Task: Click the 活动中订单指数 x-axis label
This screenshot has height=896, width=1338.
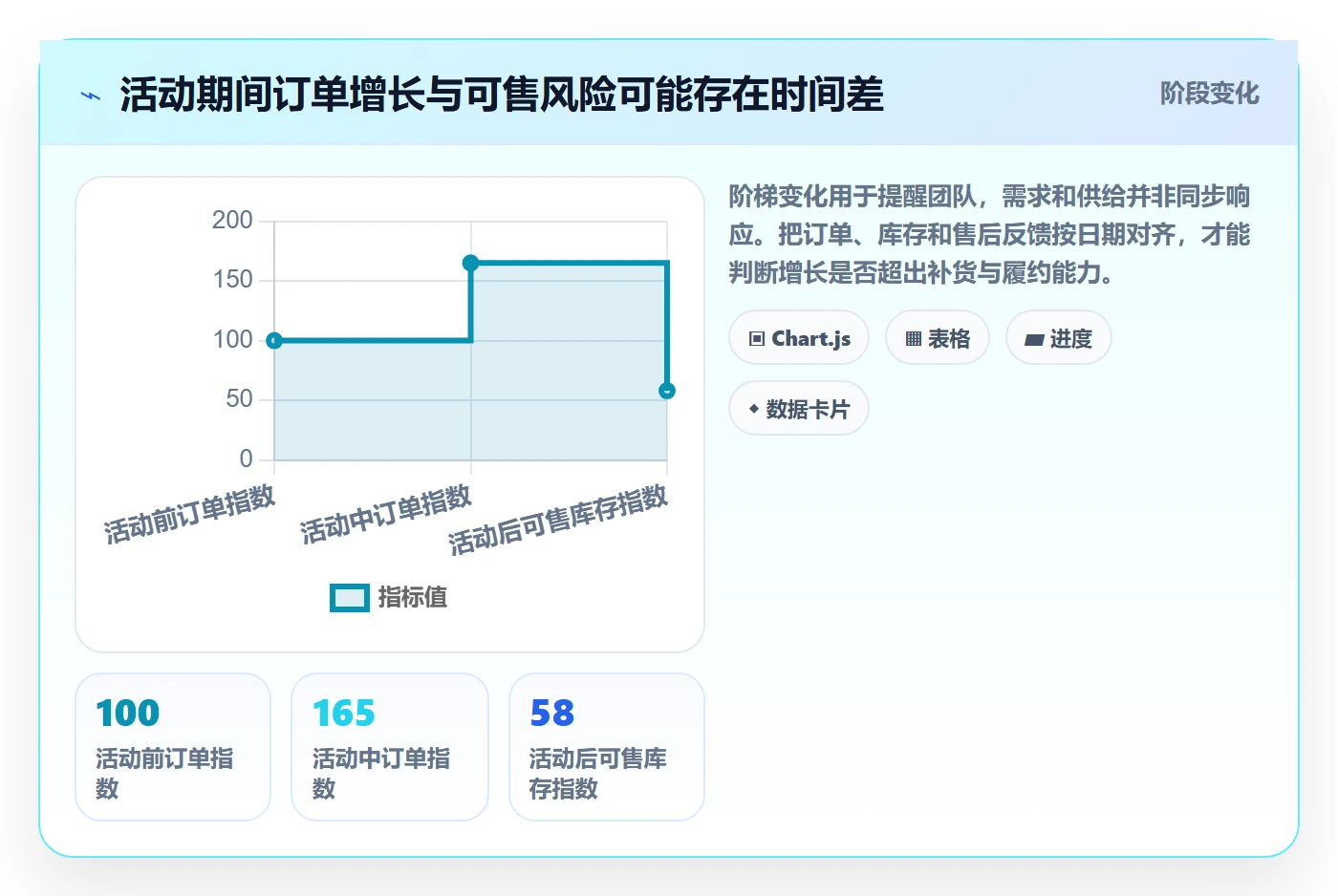Action: tap(386, 514)
